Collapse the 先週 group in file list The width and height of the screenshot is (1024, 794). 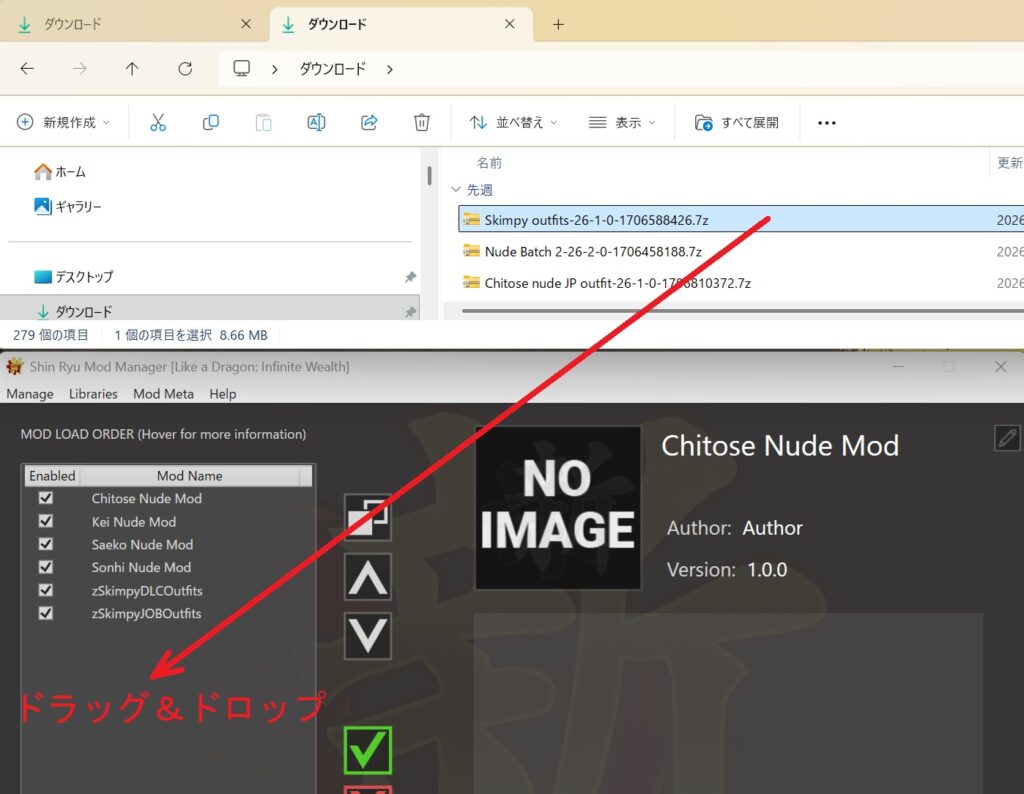coord(456,189)
